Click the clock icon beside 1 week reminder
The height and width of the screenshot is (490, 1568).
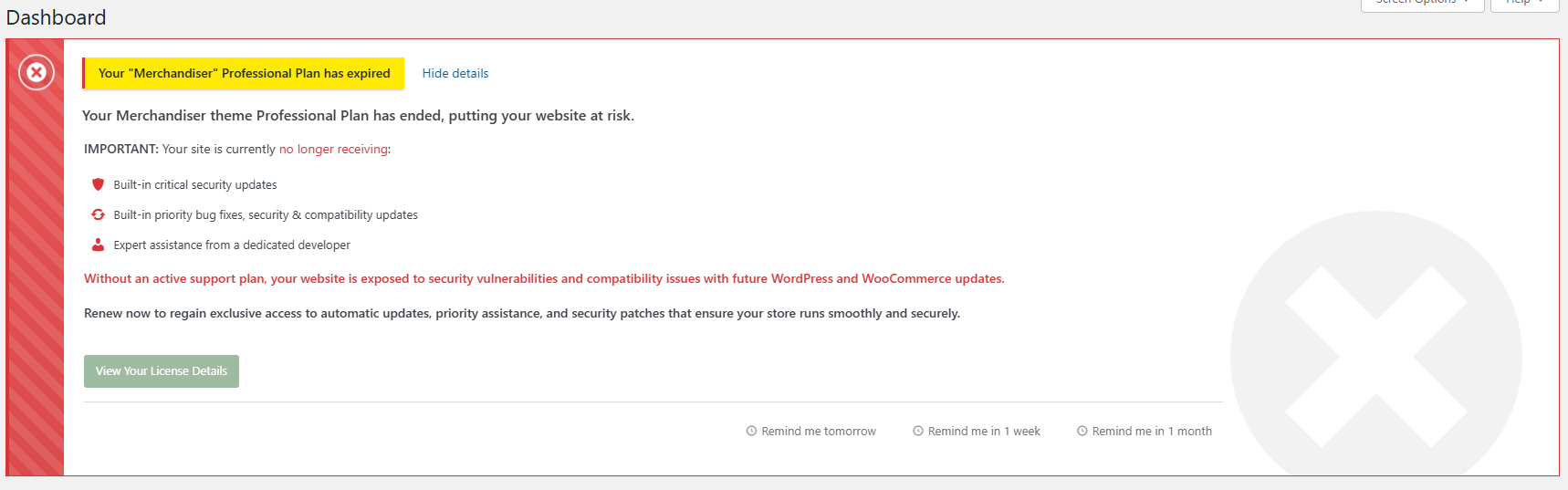(918, 431)
